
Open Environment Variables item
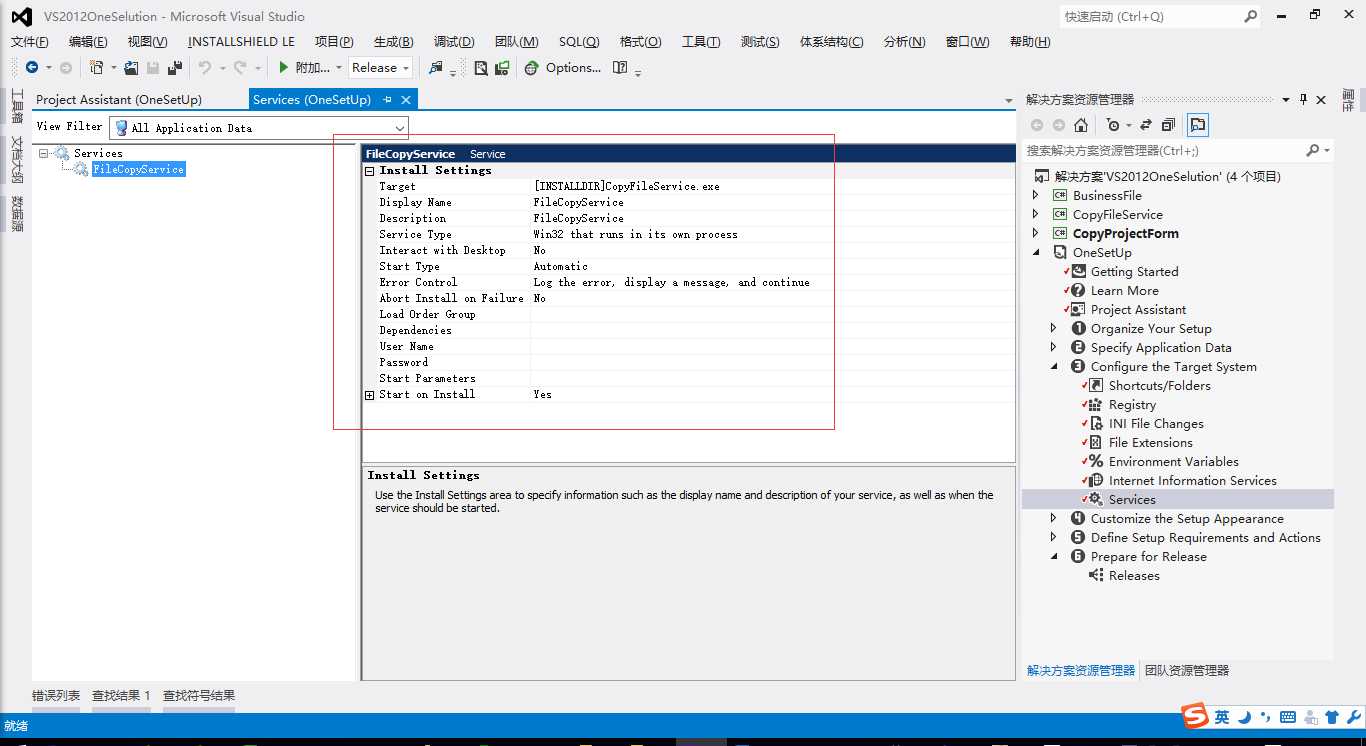1173,461
